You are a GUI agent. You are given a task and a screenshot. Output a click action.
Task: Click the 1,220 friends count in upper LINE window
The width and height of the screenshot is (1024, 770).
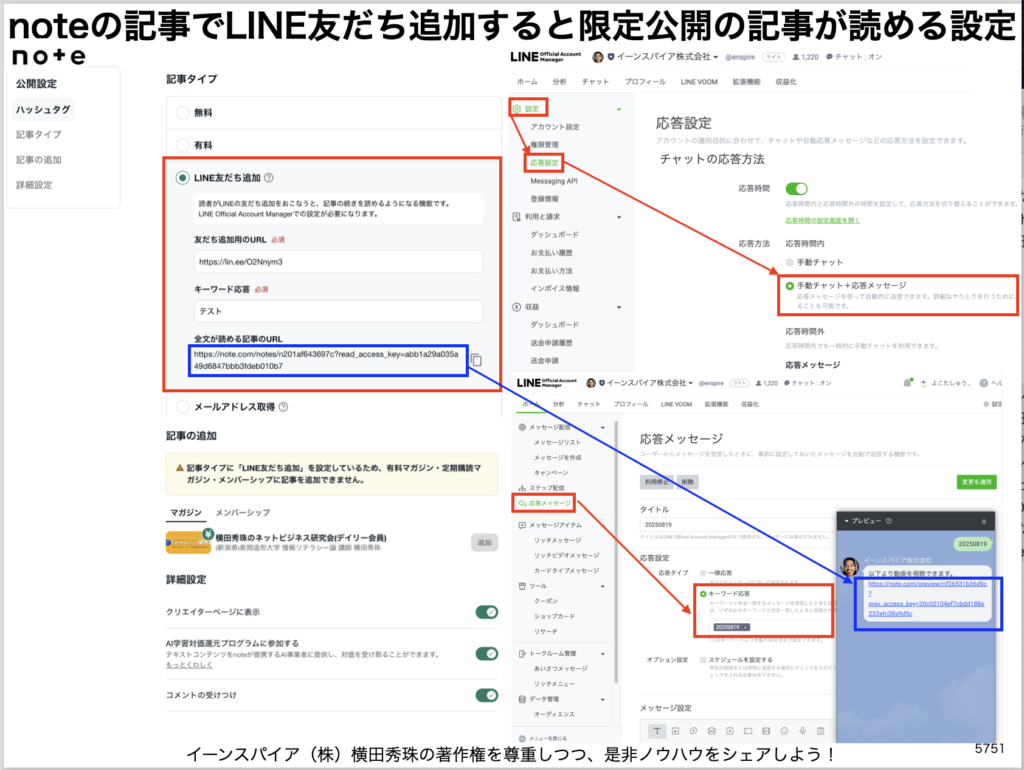point(805,57)
